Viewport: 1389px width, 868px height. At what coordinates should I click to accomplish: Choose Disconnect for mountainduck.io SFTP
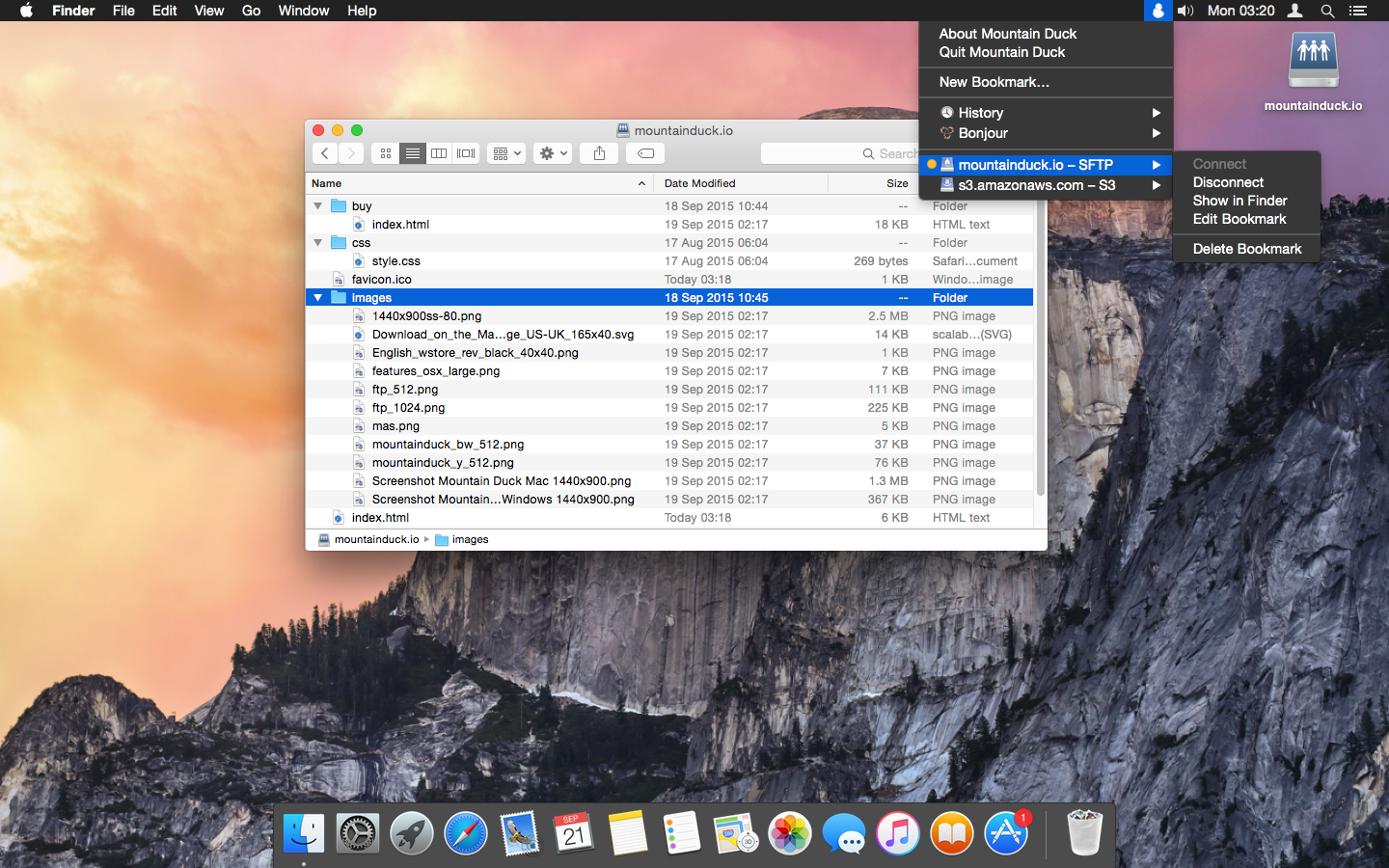tap(1228, 182)
